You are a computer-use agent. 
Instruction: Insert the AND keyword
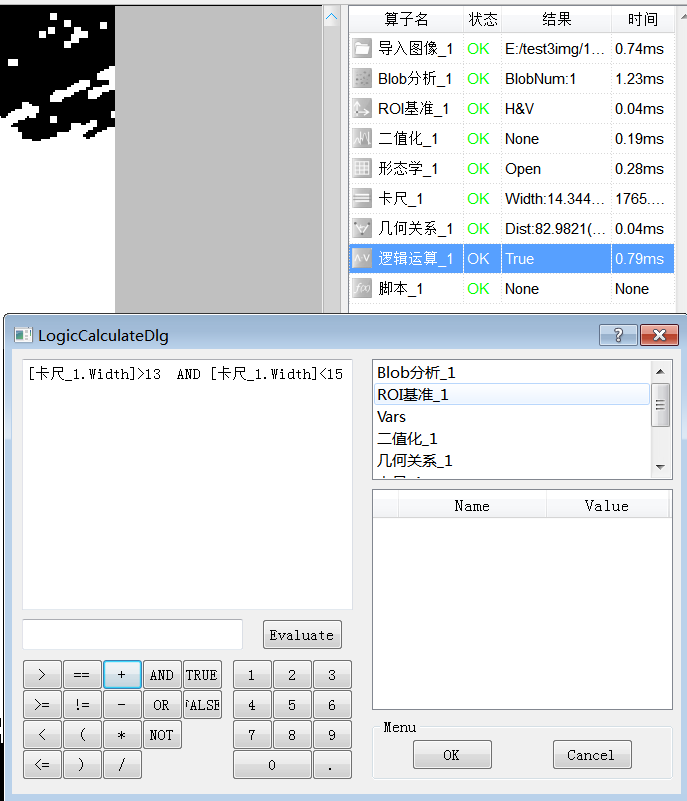[x=162, y=675]
